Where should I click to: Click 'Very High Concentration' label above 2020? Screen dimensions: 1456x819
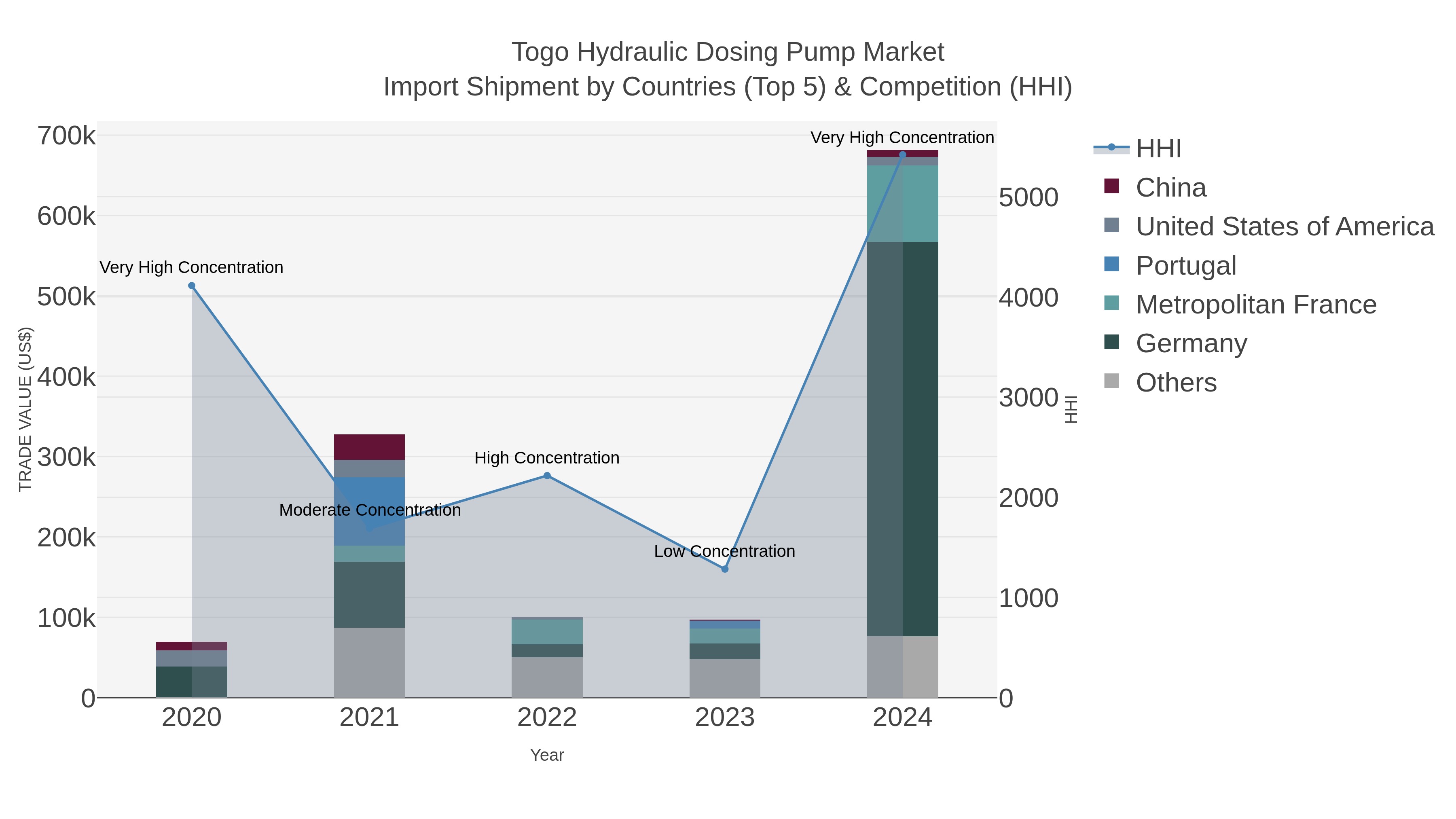(x=192, y=267)
